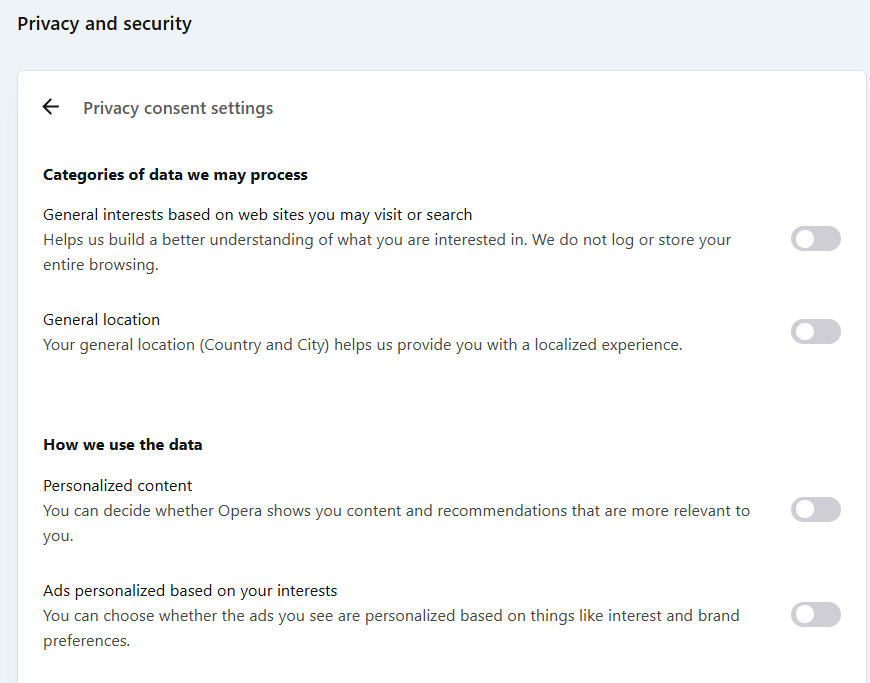The width and height of the screenshot is (870, 683).
Task: Click the Country and City location description text
Action: 363,345
